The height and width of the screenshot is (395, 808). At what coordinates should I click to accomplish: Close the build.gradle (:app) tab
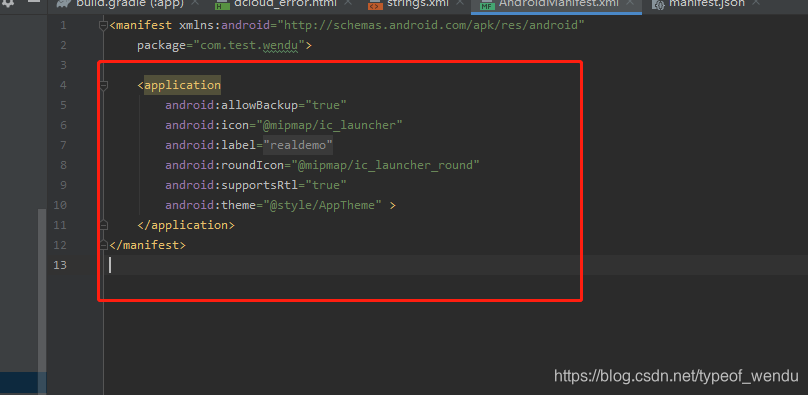click(x=195, y=3)
